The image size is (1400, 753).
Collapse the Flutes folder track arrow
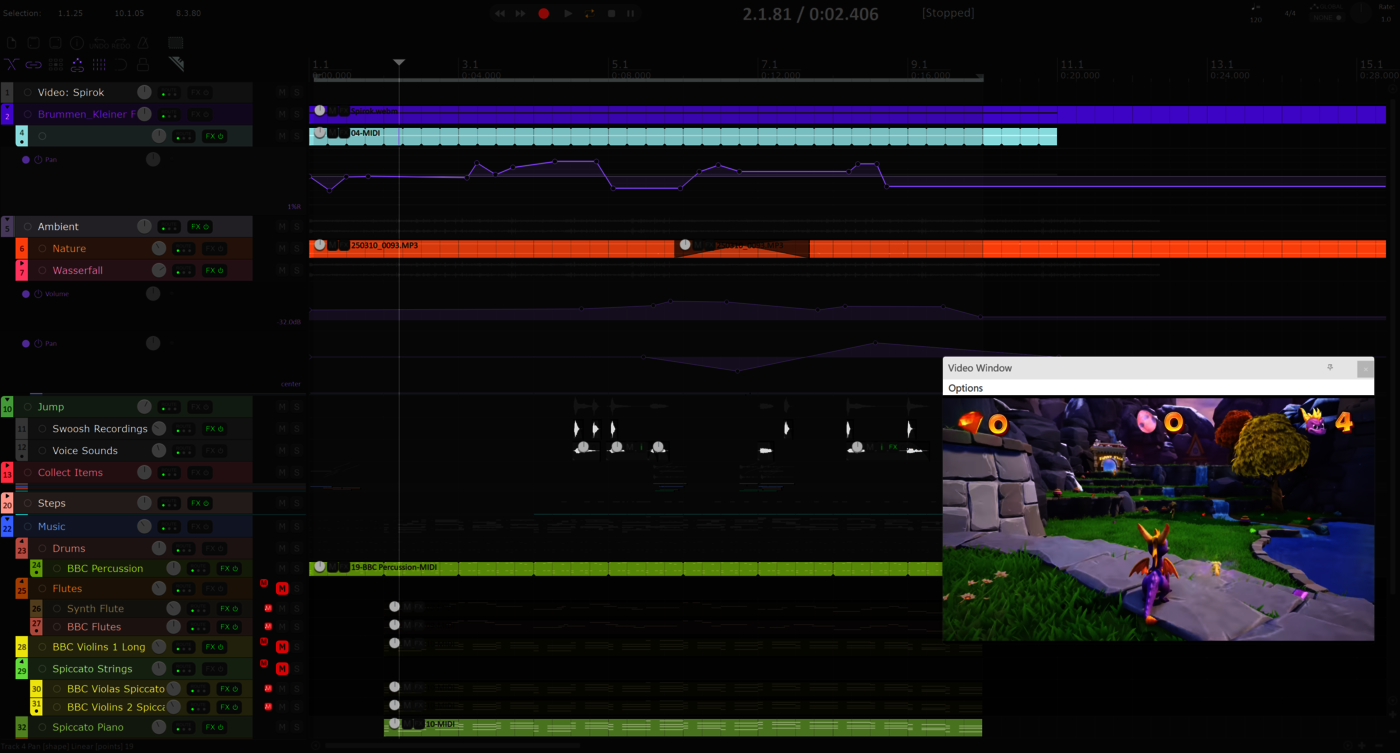pyautogui.click(x=21, y=582)
